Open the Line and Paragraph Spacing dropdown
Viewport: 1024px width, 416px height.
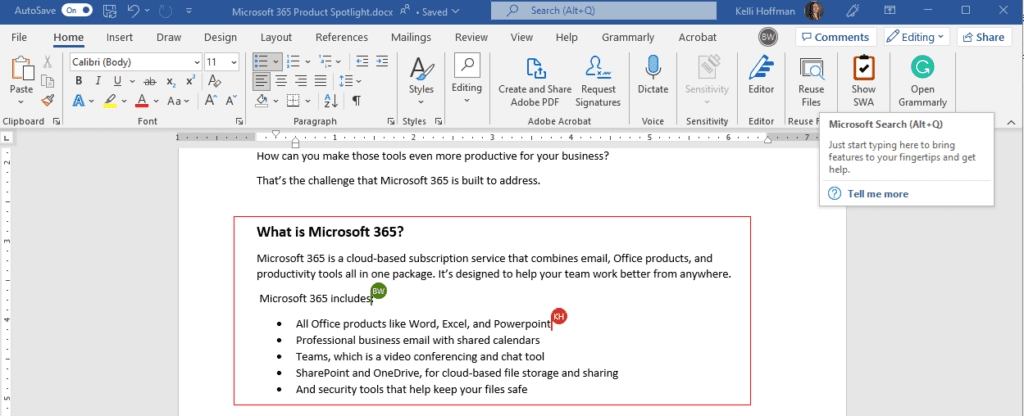click(351, 81)
